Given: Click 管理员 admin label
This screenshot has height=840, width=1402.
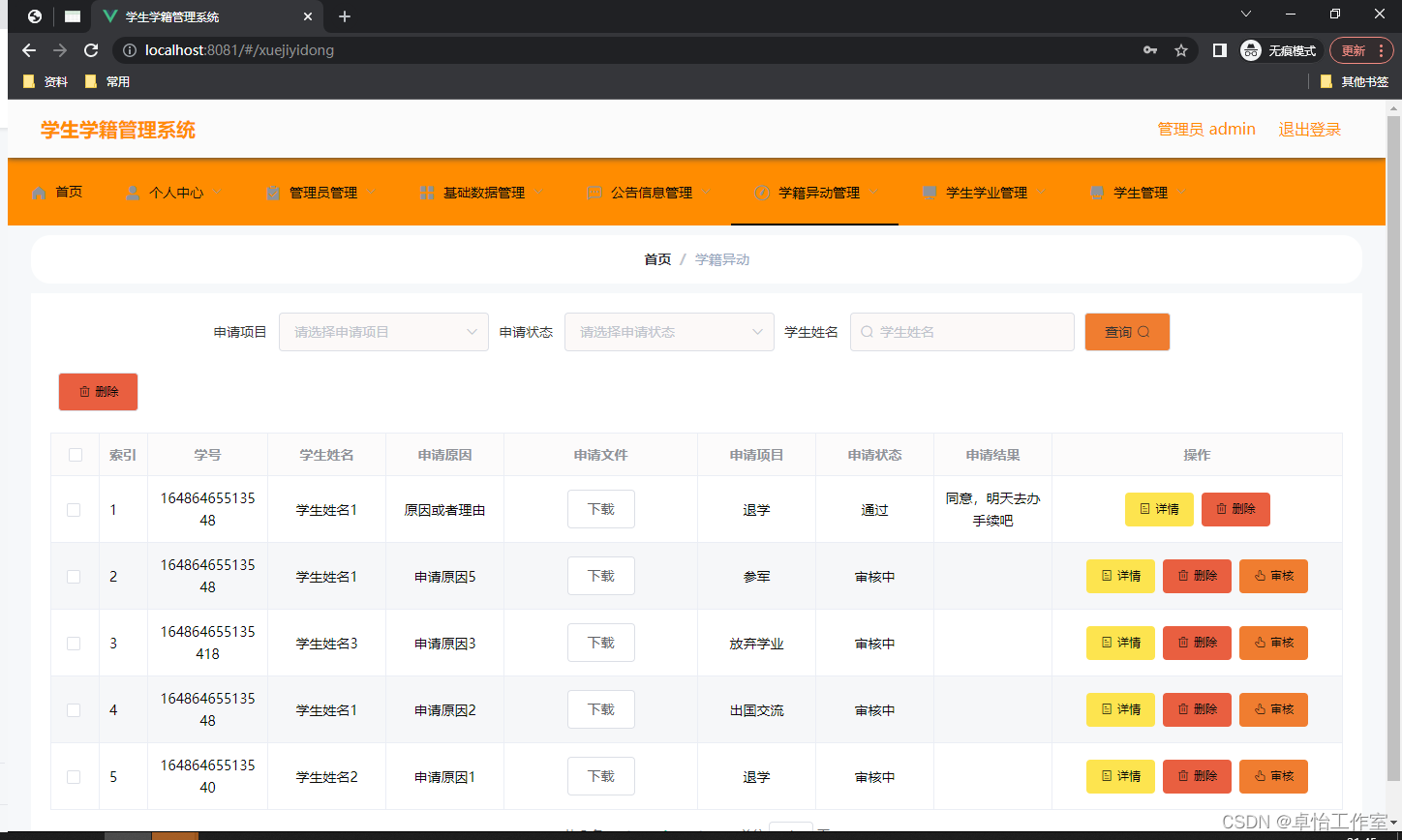Looking at the screenshot, I should 1206,130.
